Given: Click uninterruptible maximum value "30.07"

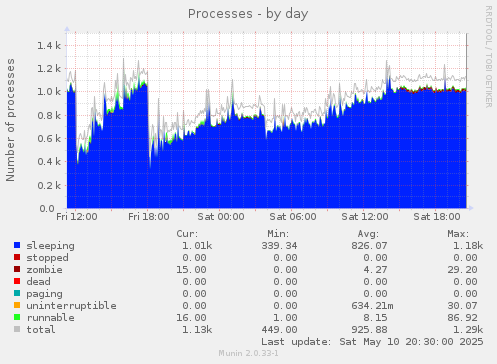Looking at the screenshot, I should pos(463,306).
